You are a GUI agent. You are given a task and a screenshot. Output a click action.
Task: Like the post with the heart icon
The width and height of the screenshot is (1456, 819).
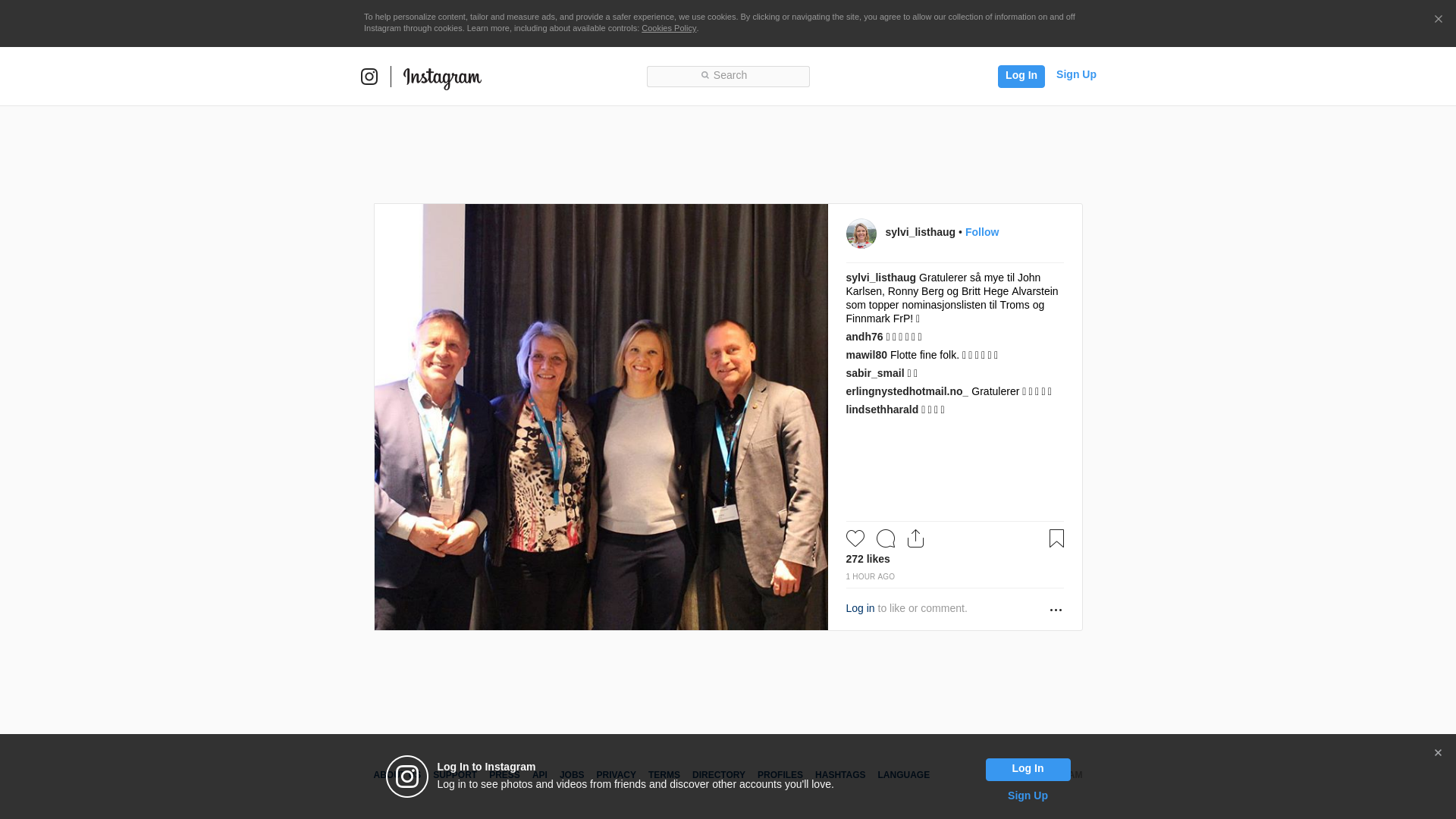(x=855, y=538)
